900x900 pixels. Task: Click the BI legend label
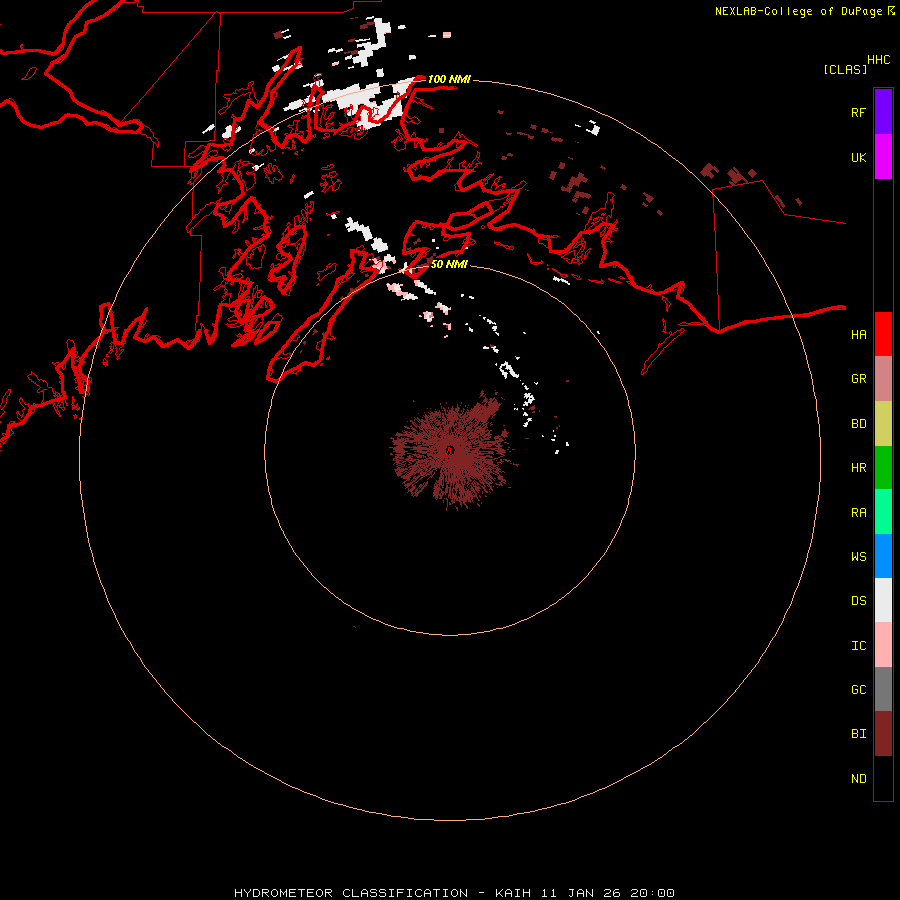[858, 734]
